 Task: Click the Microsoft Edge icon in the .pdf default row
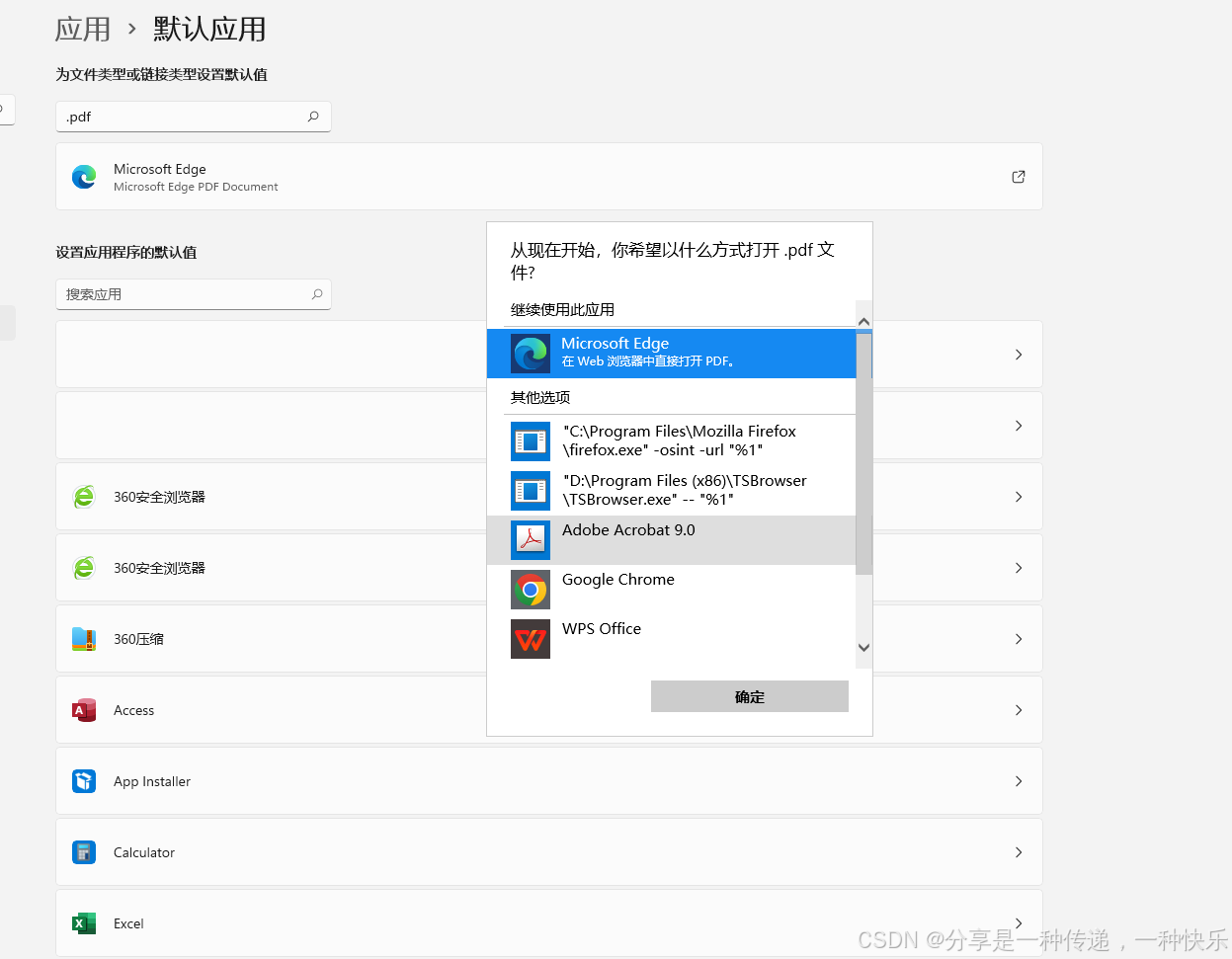84,177
